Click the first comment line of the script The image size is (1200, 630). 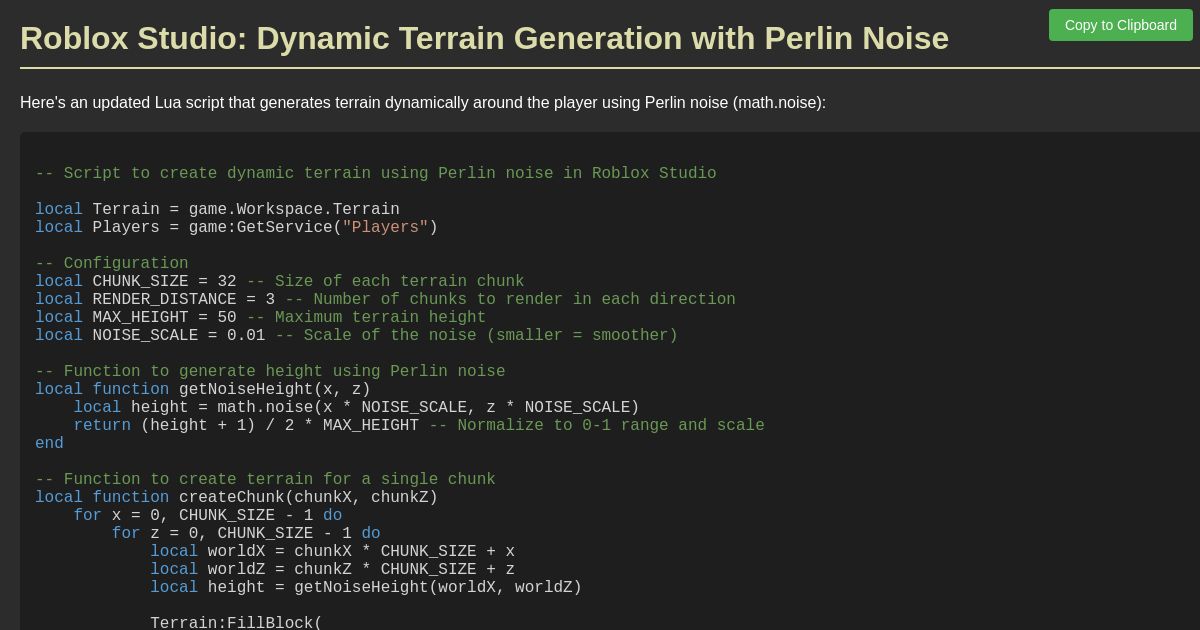[x=375, y=173]
